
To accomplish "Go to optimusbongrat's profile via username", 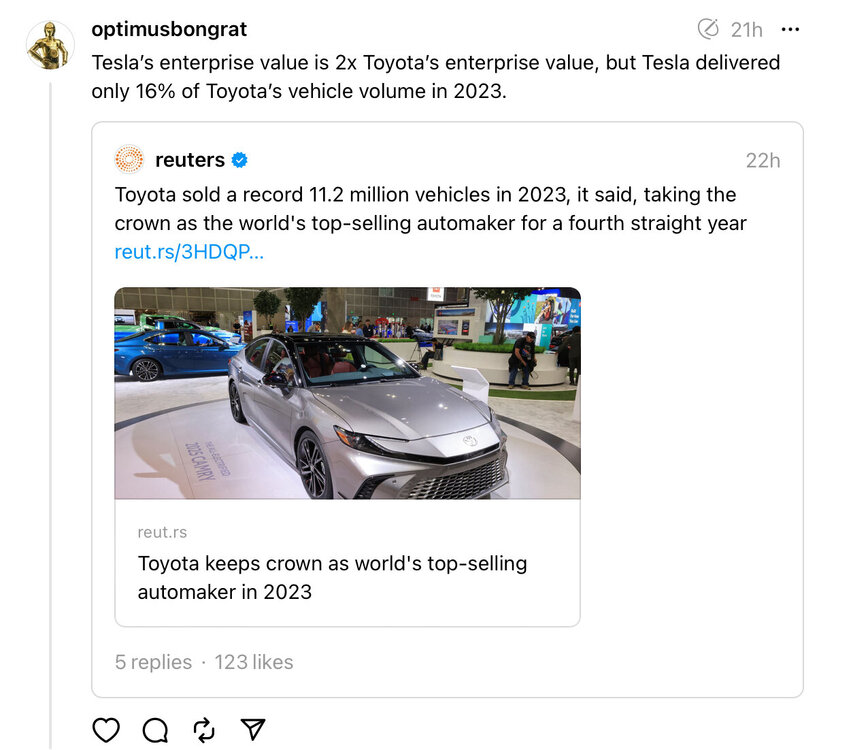I will (x=169, y=29).
